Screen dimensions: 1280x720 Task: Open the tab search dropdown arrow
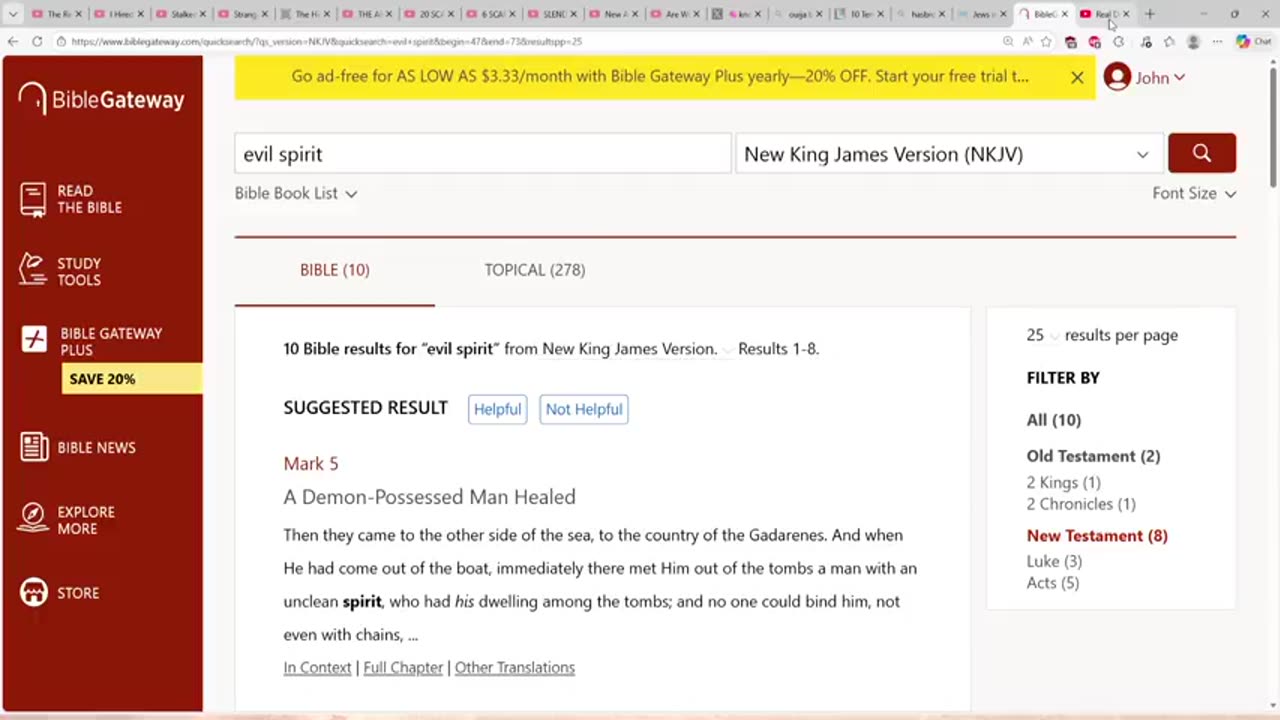click(13, 14)
